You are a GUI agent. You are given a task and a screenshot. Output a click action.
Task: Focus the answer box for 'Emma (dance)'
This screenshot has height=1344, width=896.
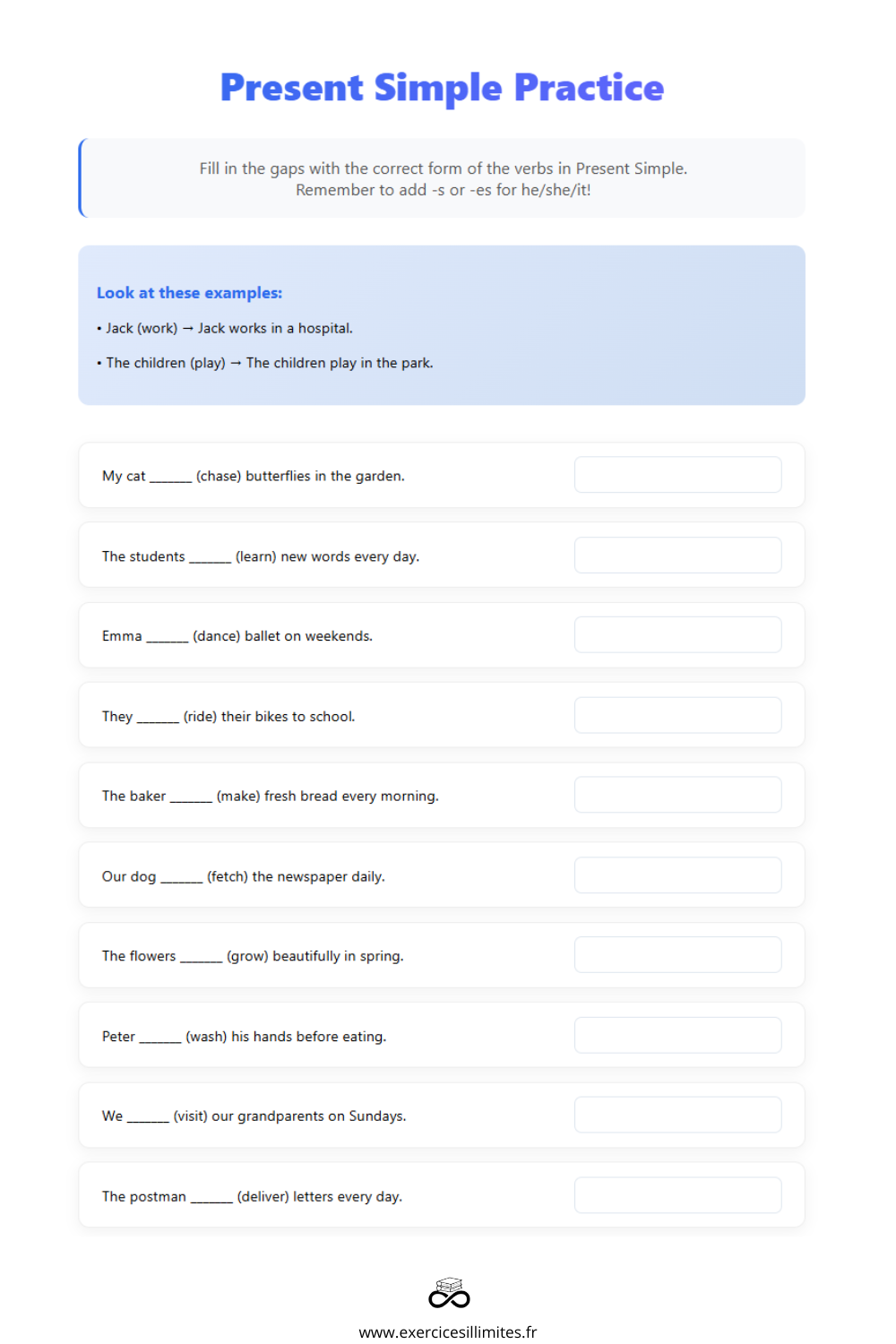click(678, 635)
